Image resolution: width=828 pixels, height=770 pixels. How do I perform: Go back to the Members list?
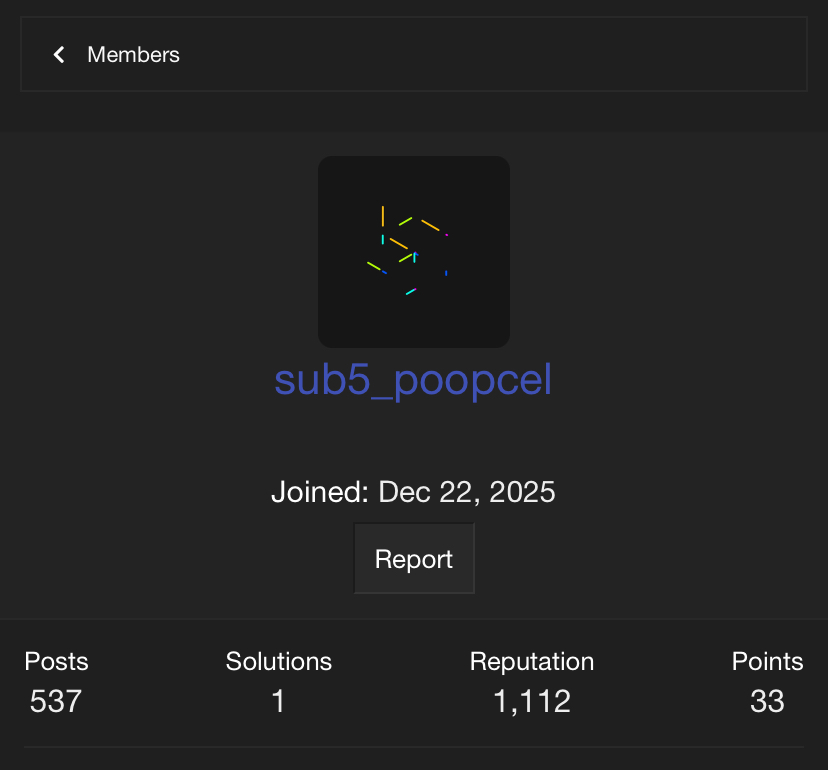coord(133,55)
